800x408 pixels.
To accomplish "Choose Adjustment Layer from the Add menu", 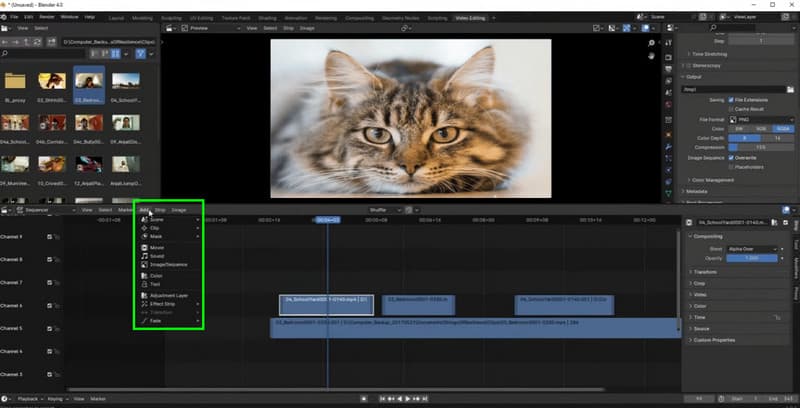I will click(169, 296).
